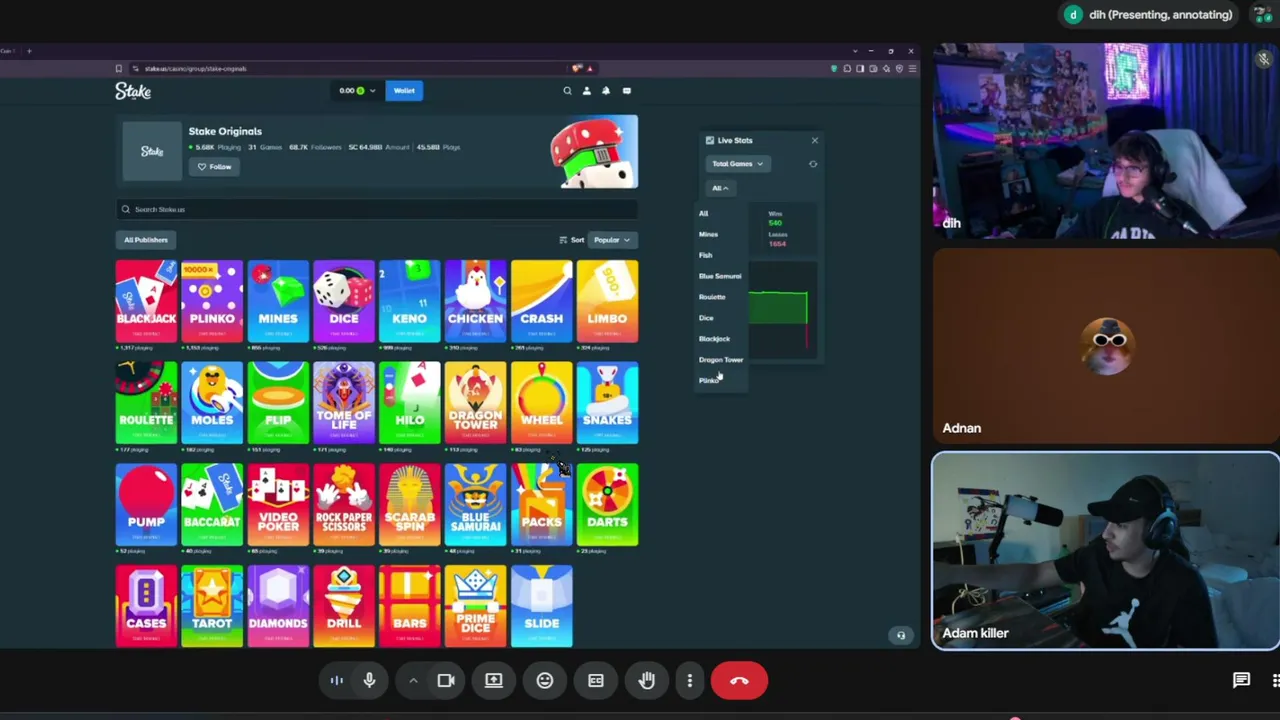Open the All Publishers filter
Viewport: 1280px width, 720px height.
click(146, 240)
